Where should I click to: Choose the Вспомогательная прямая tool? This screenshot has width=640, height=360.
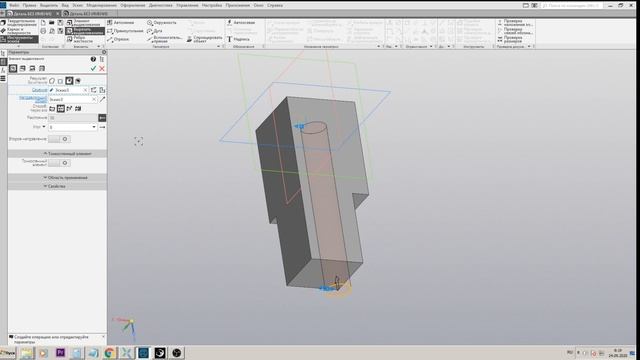[164, 39]
